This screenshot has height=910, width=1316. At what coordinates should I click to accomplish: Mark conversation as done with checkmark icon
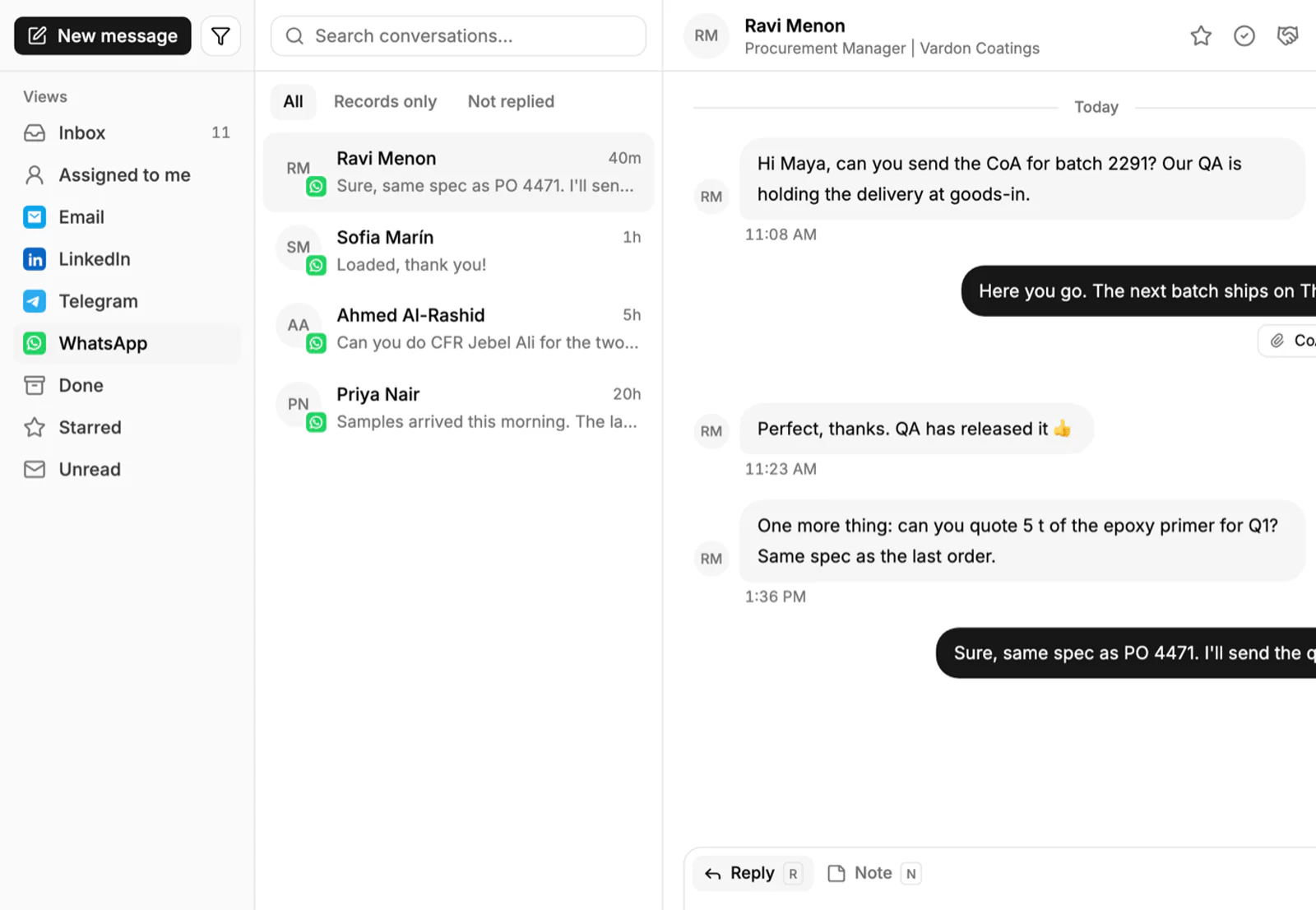[x=1244, y=35]
